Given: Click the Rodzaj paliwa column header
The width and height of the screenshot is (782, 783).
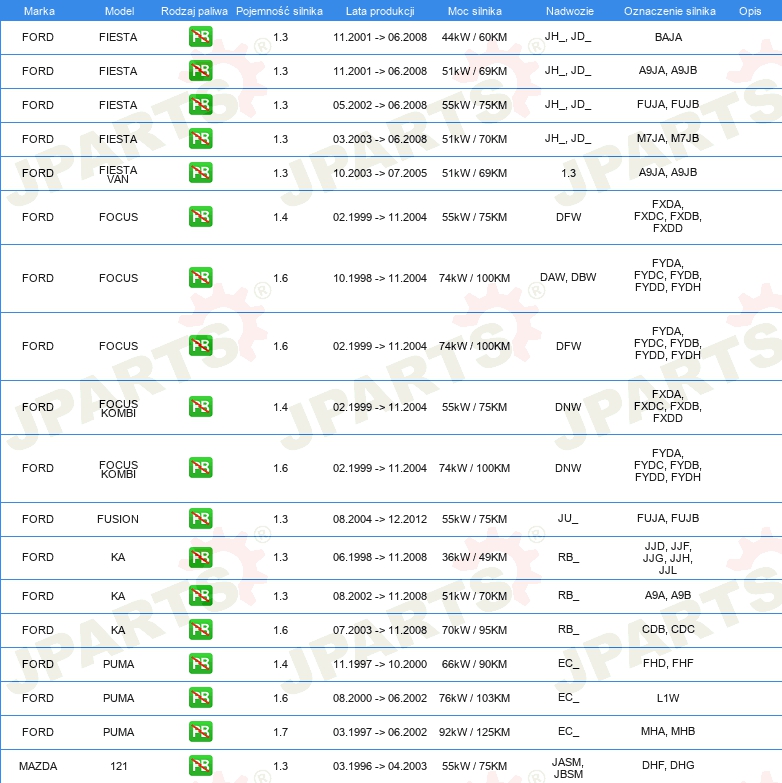Looking at the screenshot, I should click(194, 11).
